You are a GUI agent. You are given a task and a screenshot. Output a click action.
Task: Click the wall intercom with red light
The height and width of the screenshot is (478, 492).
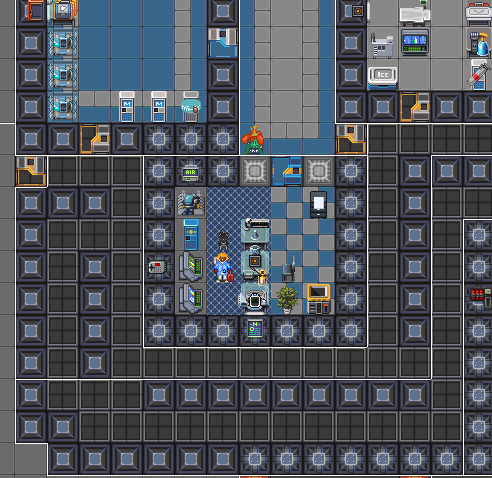click(x=157, y=267)
